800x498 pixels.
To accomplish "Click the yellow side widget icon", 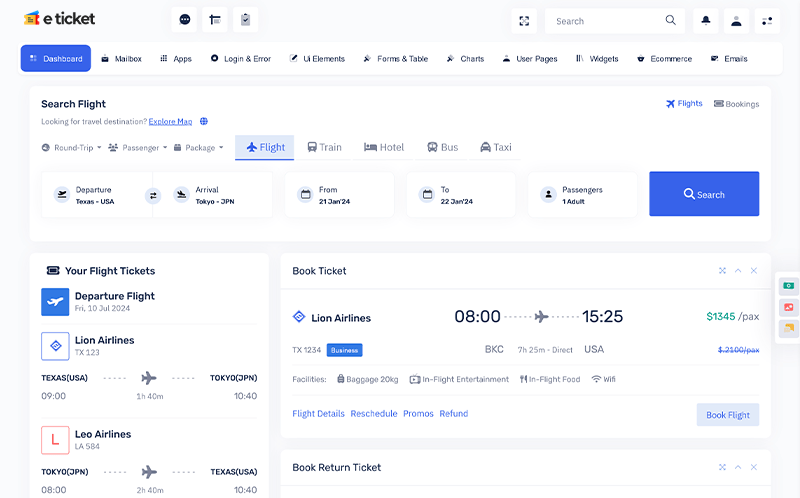I will (788, 328).
